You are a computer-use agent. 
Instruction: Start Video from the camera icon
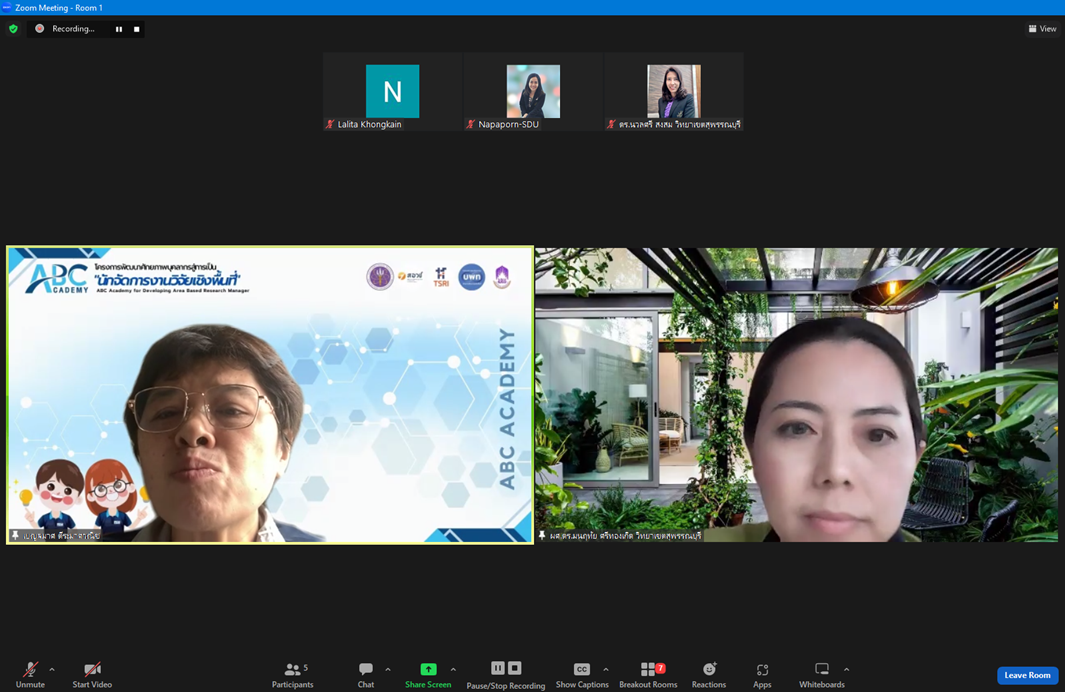pos(92,672)
